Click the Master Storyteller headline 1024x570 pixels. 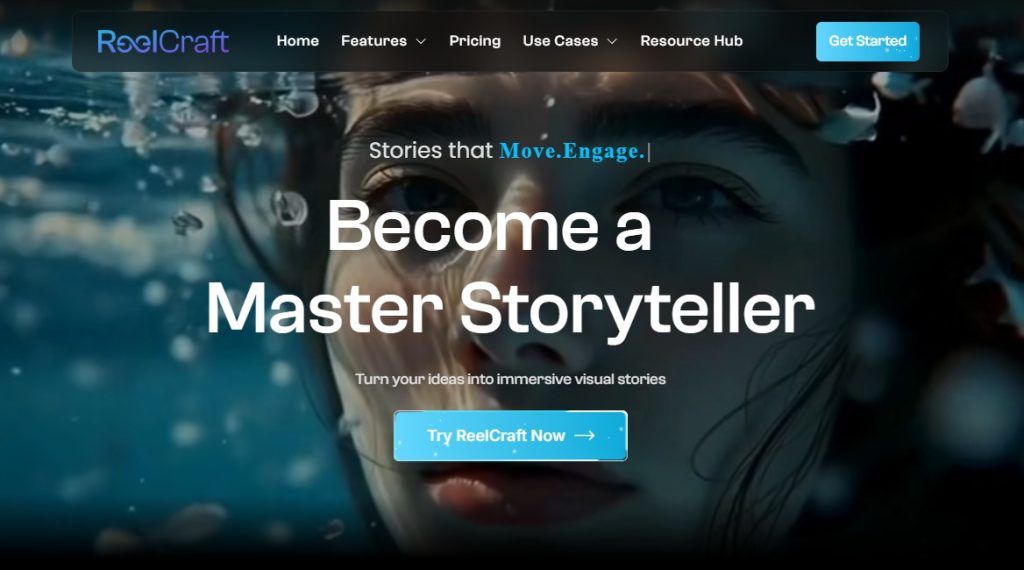pyautogui.click(x=510, y=309)
